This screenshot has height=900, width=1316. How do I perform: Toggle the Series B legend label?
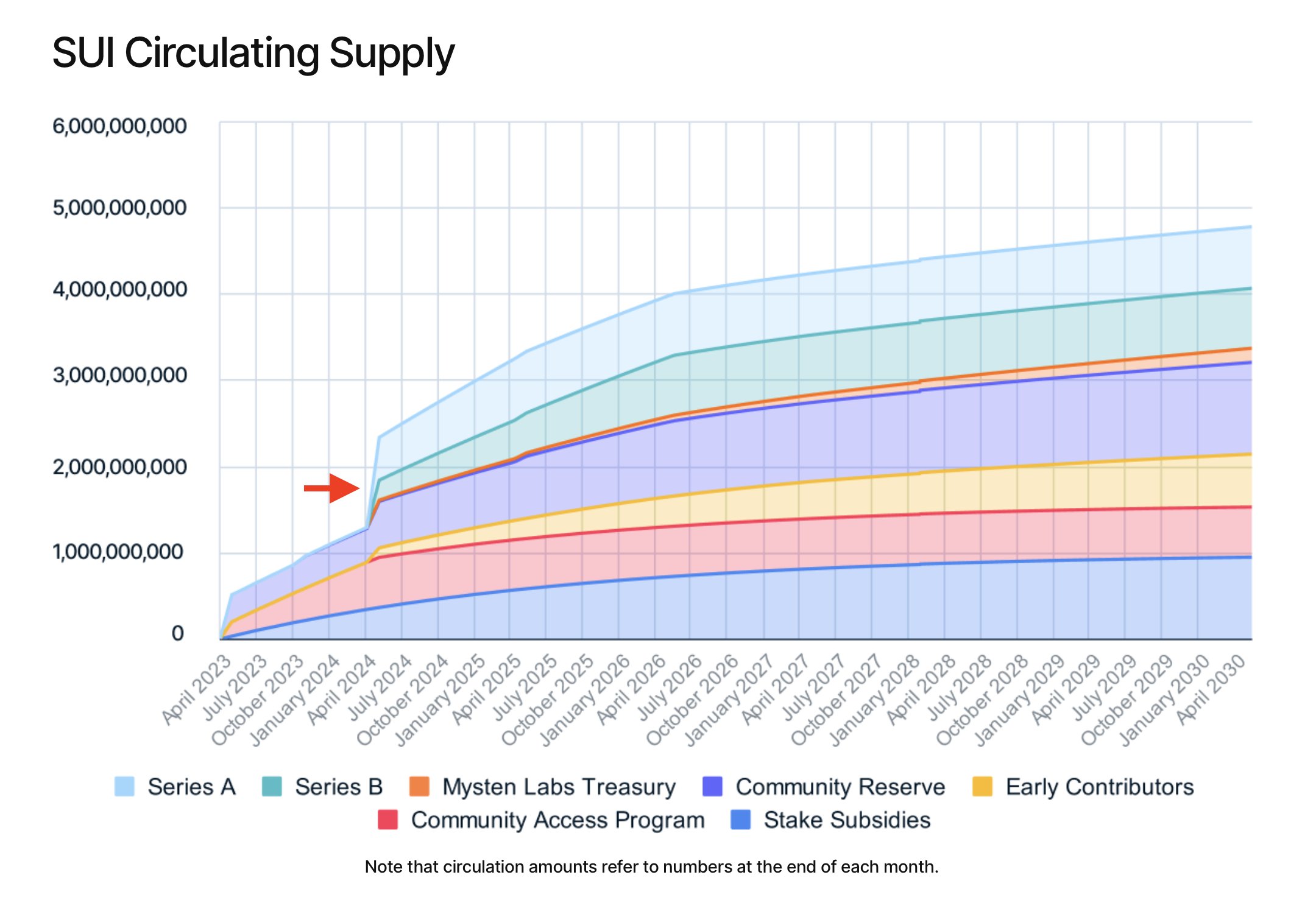(x=339, y=787)
